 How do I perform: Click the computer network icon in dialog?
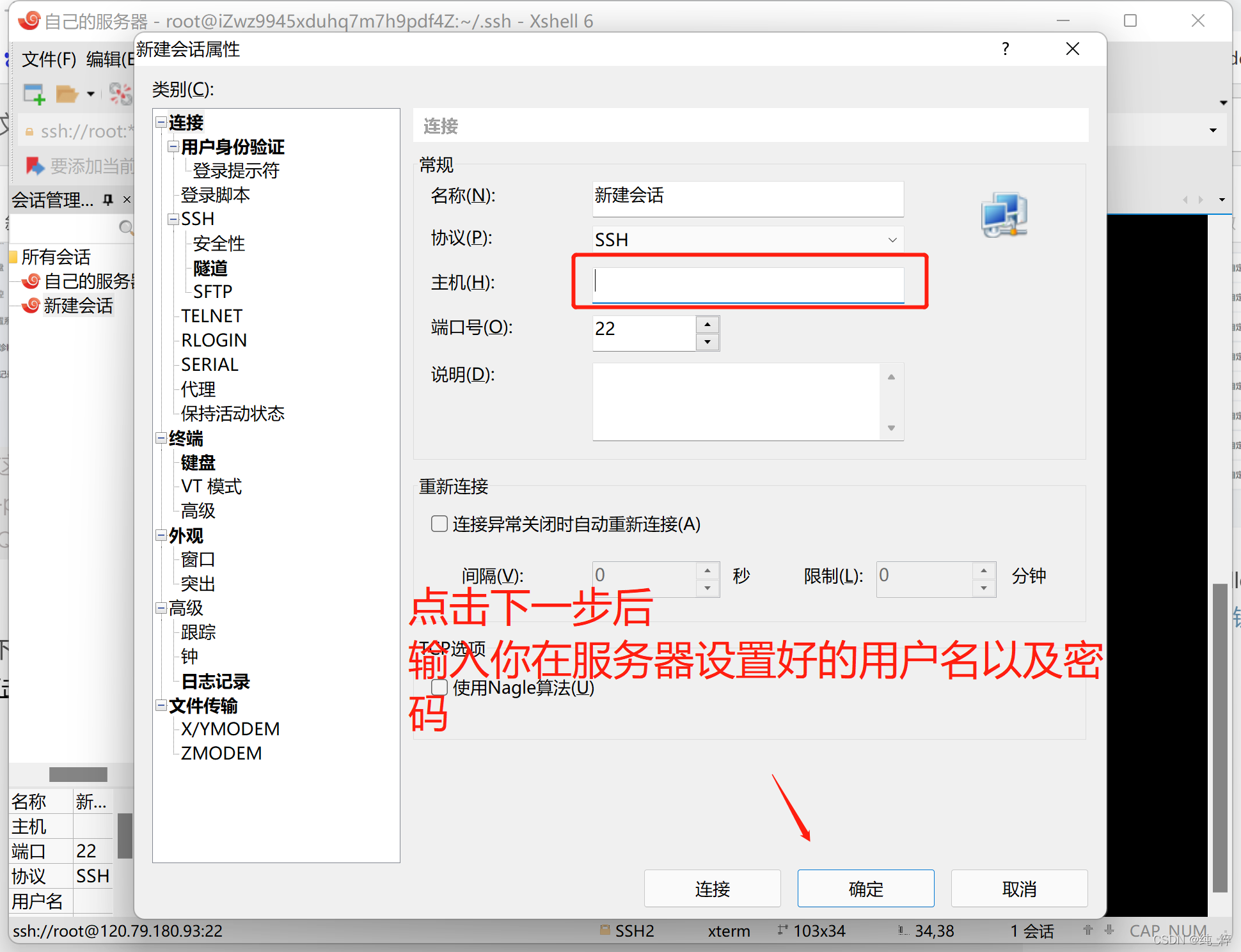pos(1004,215)
